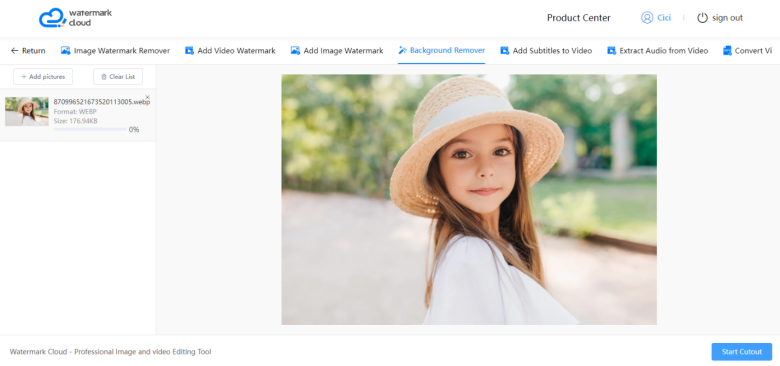Open the Image Watermark Remover tab
This screenshot has width=780, height=366.
point(115,51)
